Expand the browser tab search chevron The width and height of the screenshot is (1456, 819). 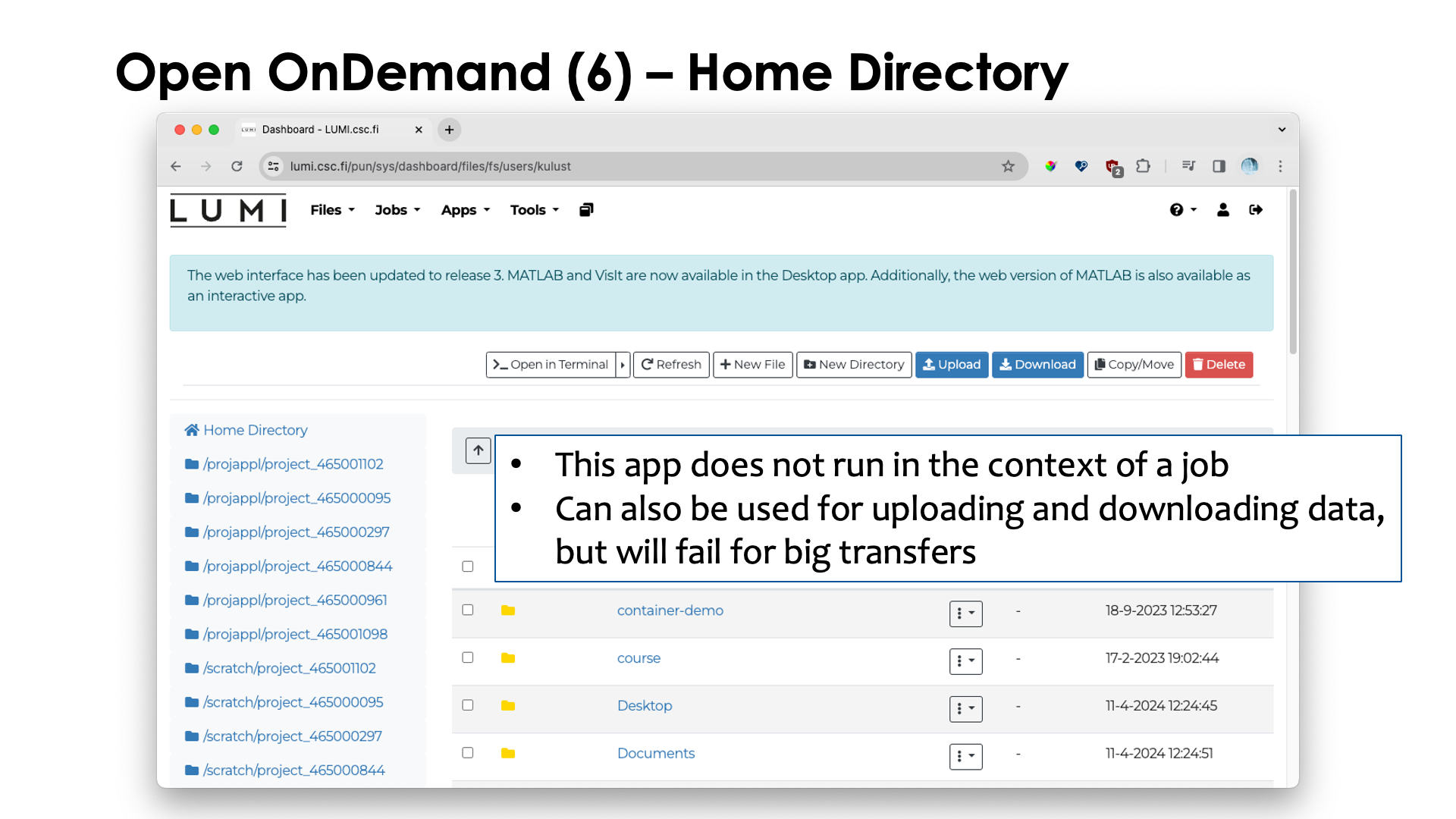[1282, 130]
